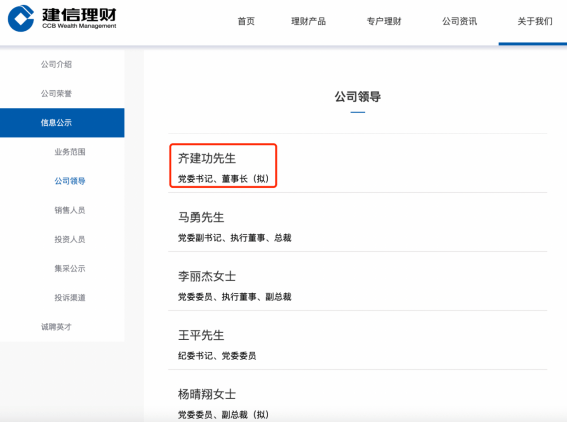Screen dimensions: 568x422
Task: Select 公司领导 sidebar sub-item
Action: coord(70,181)
